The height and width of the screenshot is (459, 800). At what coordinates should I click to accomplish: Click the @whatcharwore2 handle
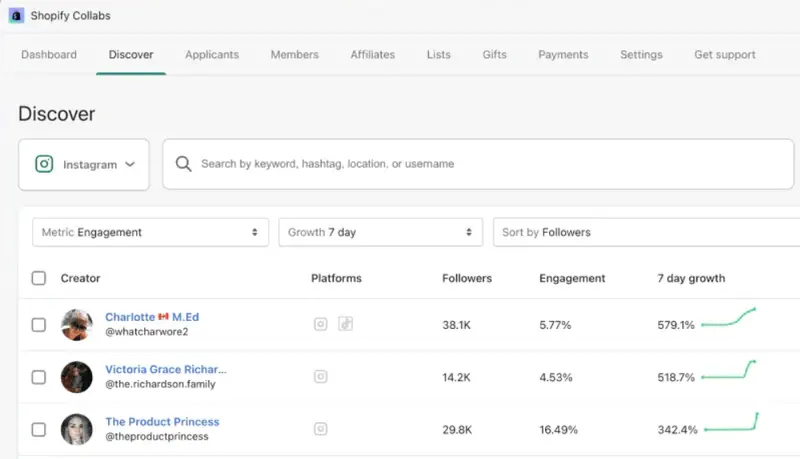click(x=146, y=332)
